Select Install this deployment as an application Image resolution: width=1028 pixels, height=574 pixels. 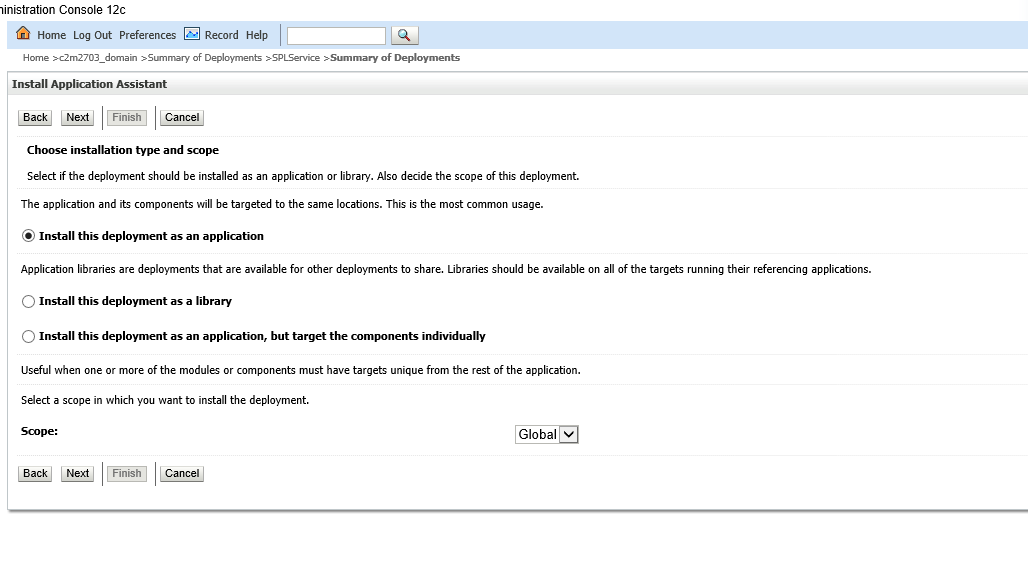pos(28,236)
